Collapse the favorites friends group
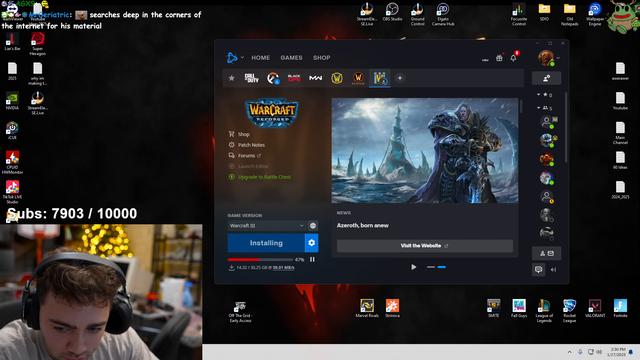The image size is (640, 360). point(538,95)
